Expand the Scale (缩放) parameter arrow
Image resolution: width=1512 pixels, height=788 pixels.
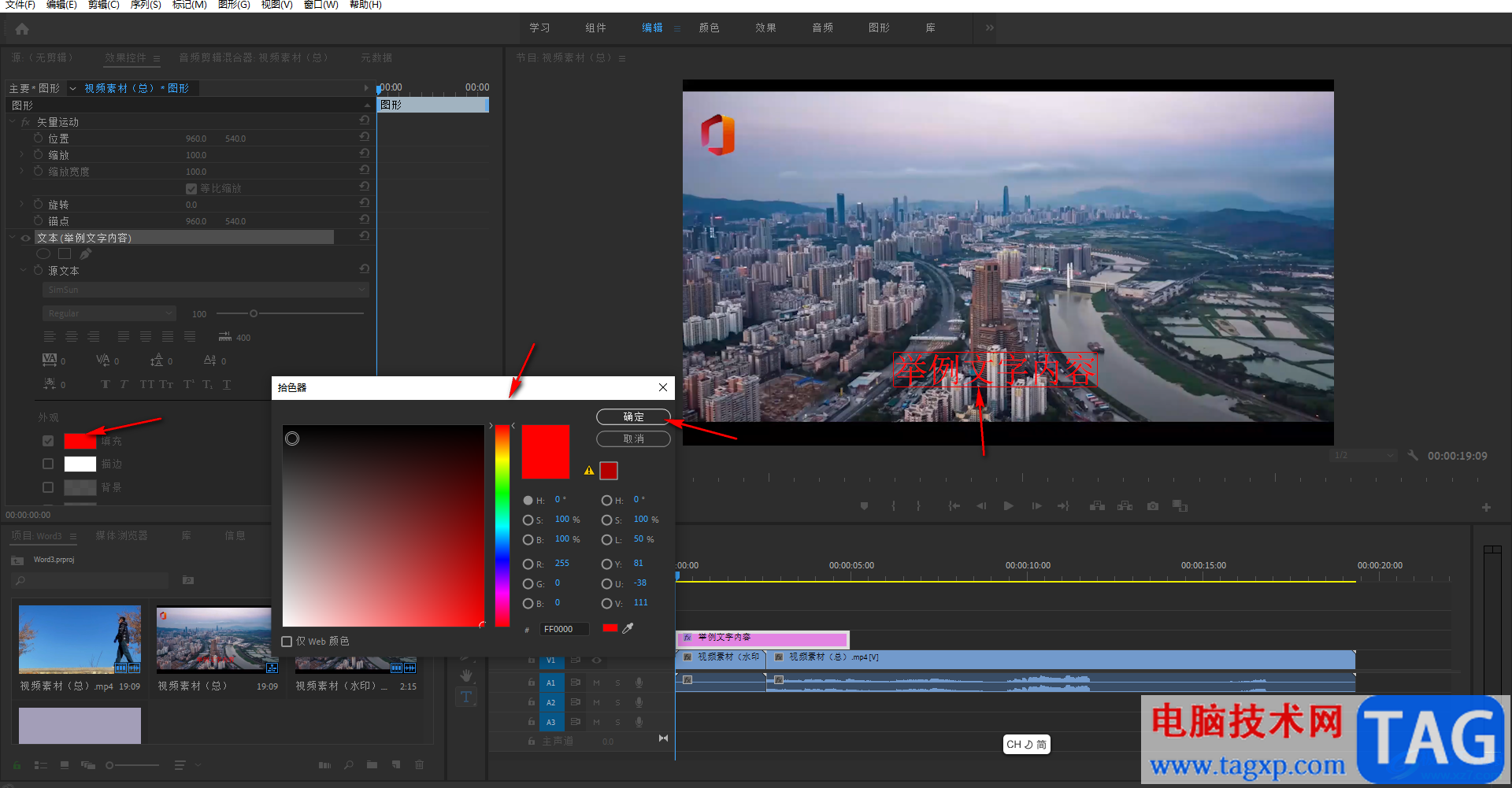pos(21,154)
